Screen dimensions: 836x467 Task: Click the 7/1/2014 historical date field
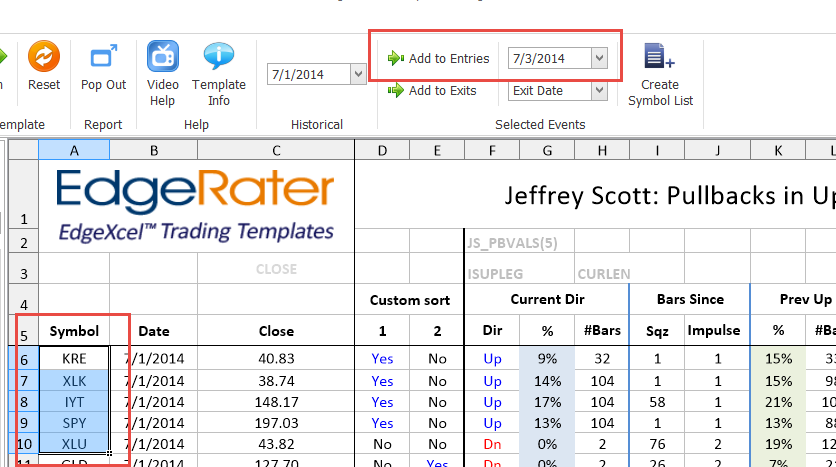pos(309,74)
